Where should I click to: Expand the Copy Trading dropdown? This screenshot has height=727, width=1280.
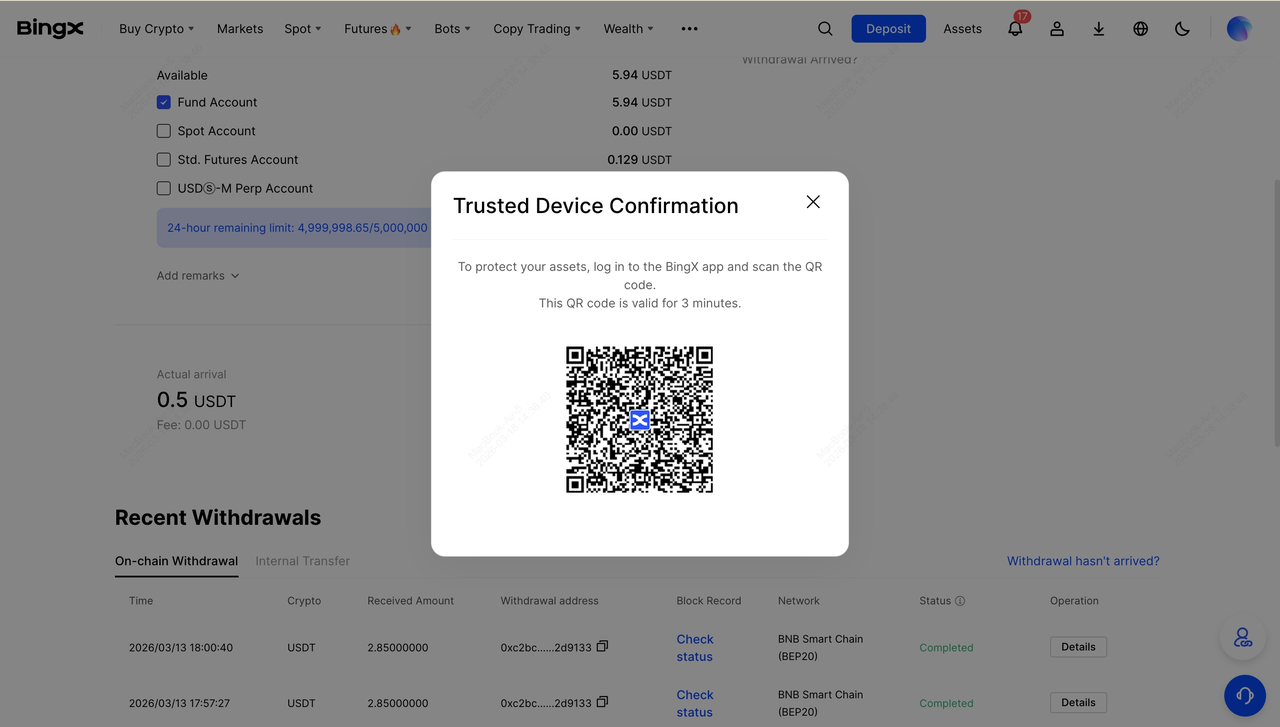click(537, 29)
